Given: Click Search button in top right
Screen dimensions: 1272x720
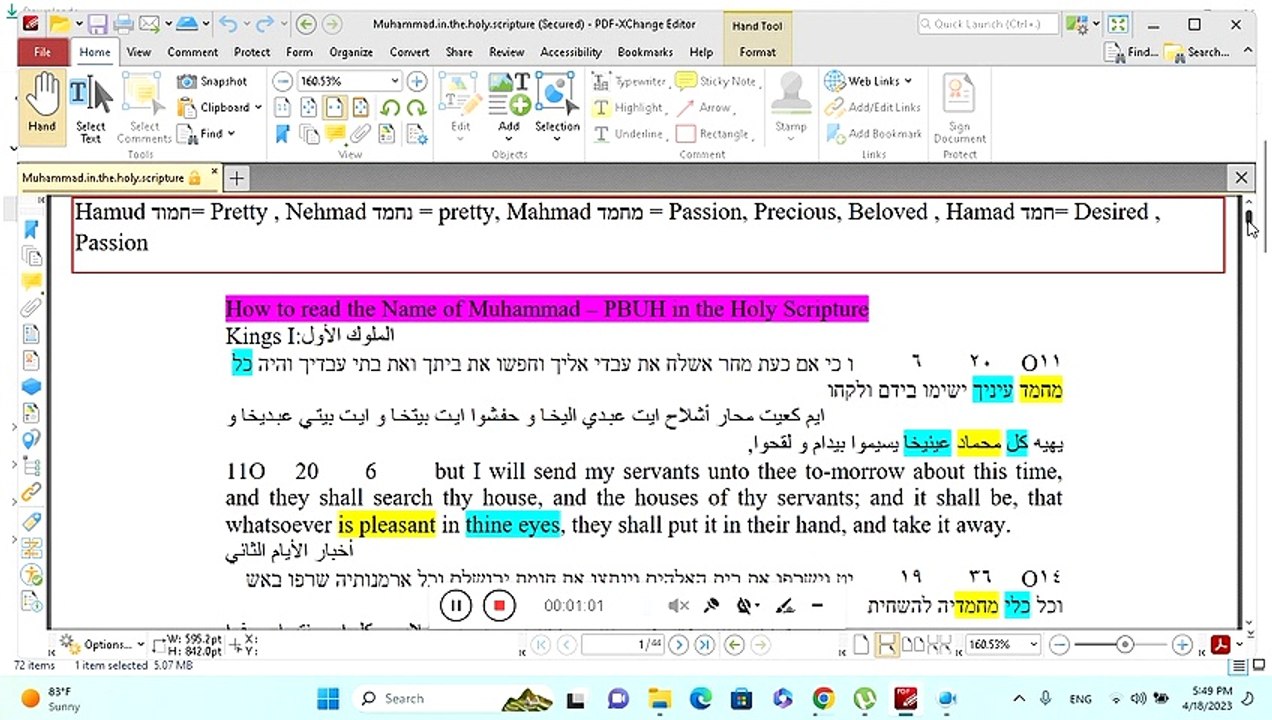Looking at the screenshot, I should pos(1198,52).
